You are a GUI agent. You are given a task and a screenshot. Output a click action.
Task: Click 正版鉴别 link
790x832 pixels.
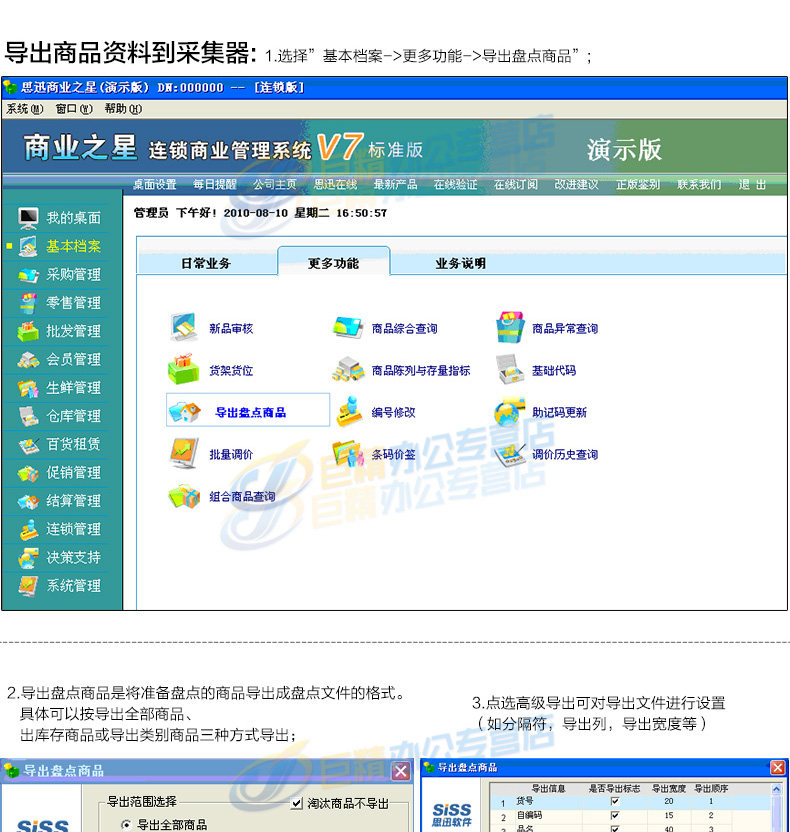(638, 184)
